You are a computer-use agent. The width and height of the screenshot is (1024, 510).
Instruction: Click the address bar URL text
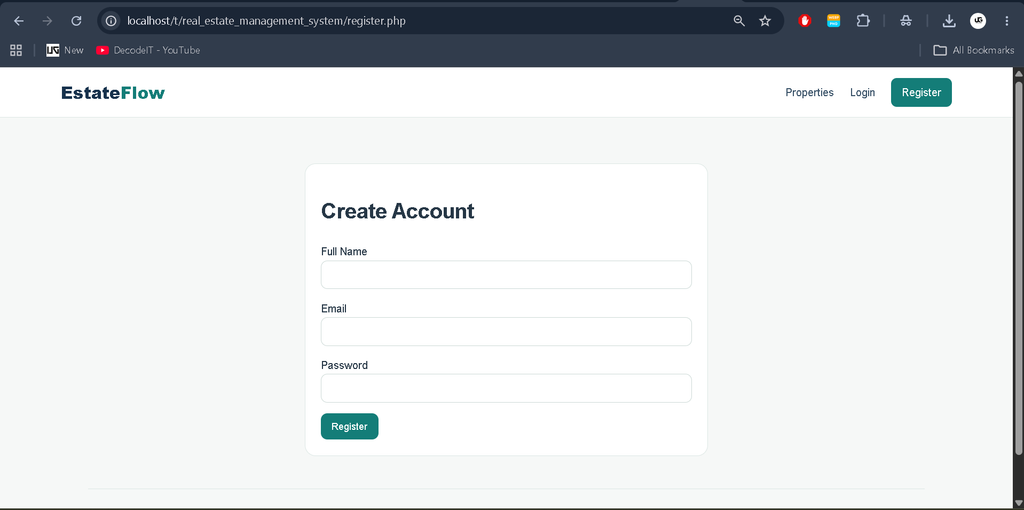tap(266, 21)
